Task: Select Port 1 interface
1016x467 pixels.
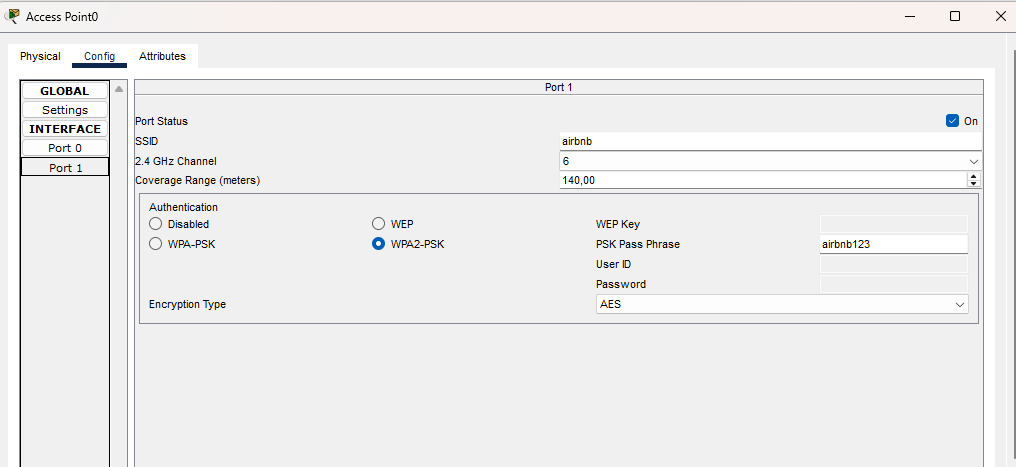Action: pyautogui.click(x=65, y=168)
